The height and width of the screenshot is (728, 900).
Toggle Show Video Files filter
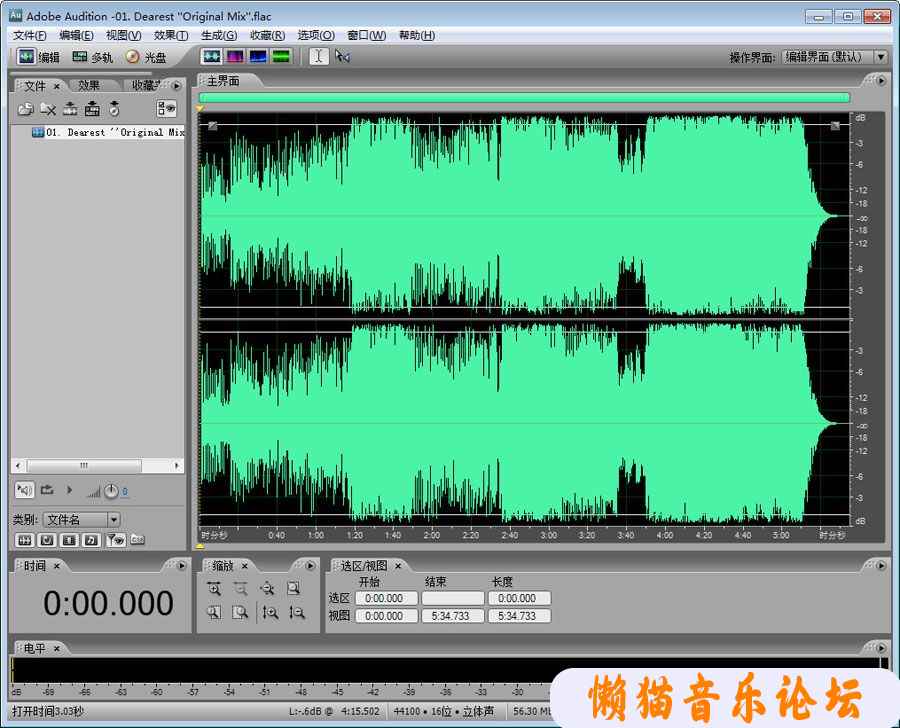69,540
